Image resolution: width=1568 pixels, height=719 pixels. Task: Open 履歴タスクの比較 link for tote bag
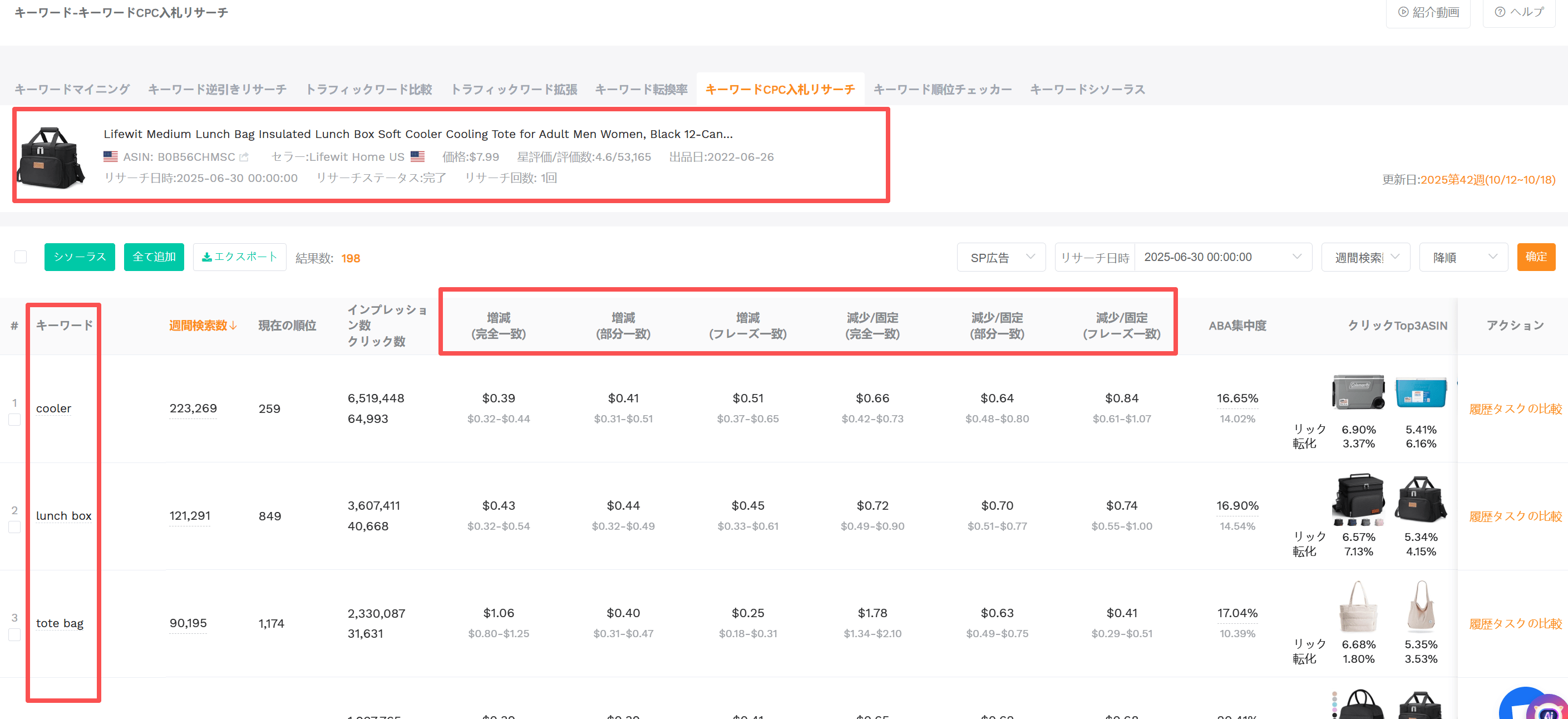(x=1515, y=624)
